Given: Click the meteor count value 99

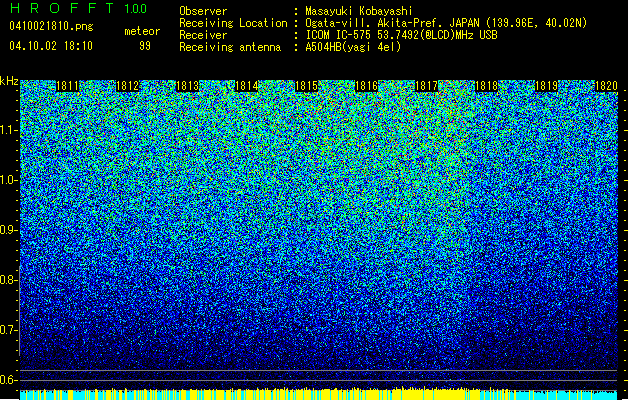Looking at the screenshot, I should pos(145,46).
